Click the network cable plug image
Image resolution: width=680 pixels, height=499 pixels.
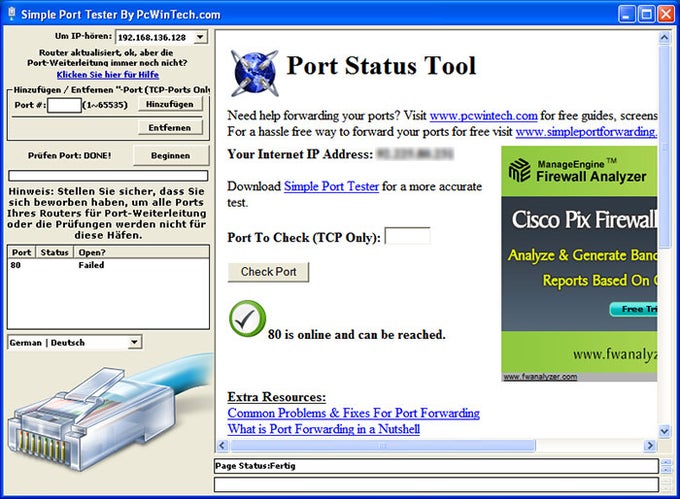pyautogui.click(x=108, y=412)
